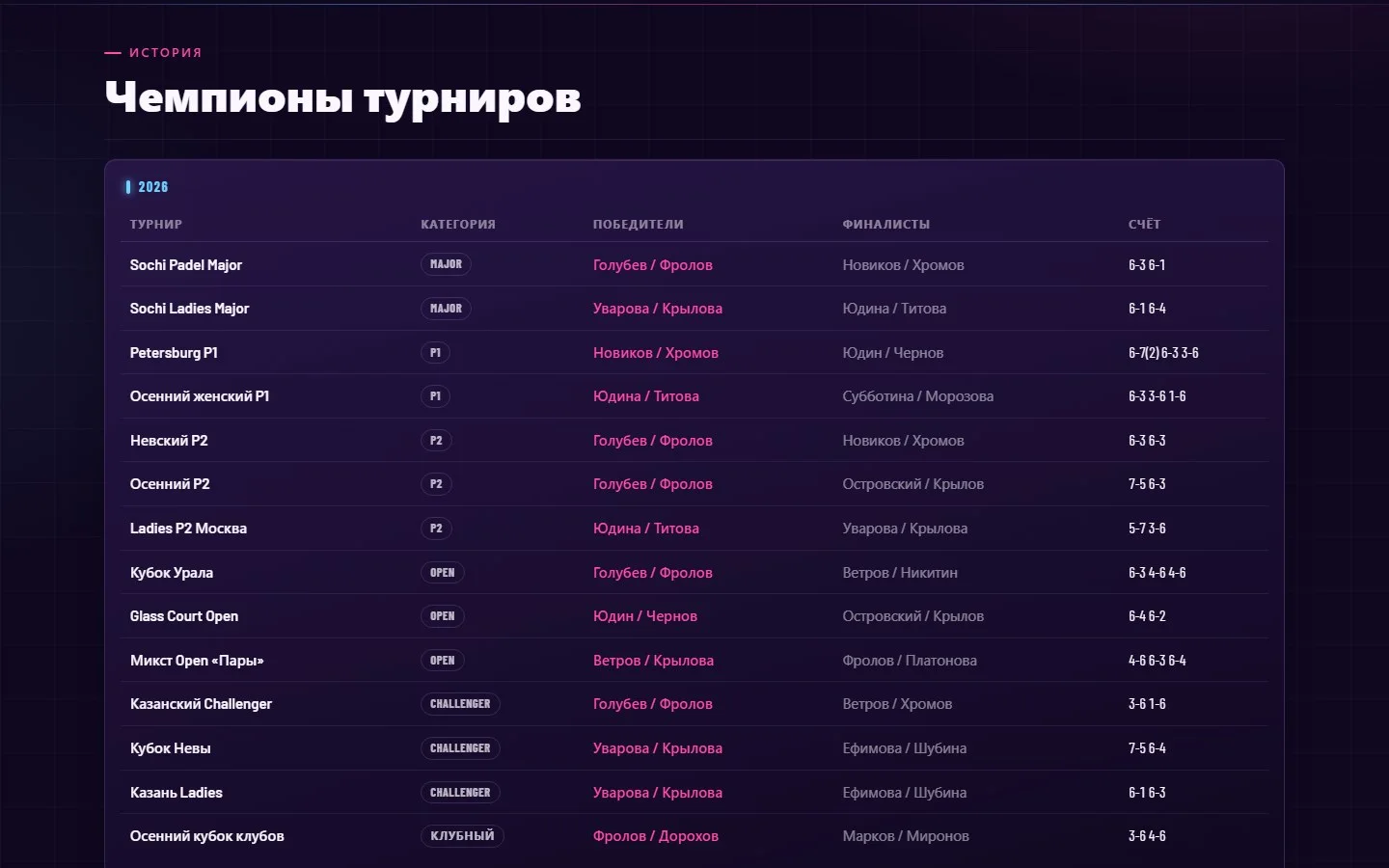Click score 6-3 3-6 1-6
Screen dimensions: 1389x868
click(x=1157, y=396)
